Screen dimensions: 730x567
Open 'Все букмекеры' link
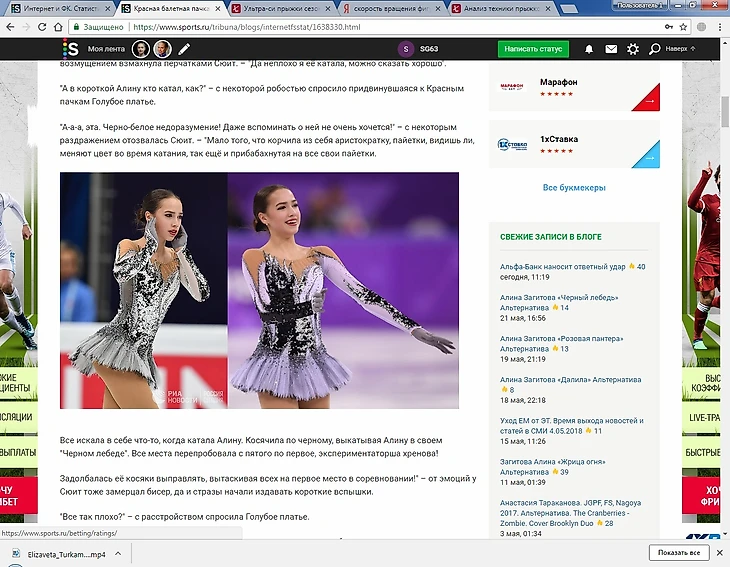tap(574, 188)
